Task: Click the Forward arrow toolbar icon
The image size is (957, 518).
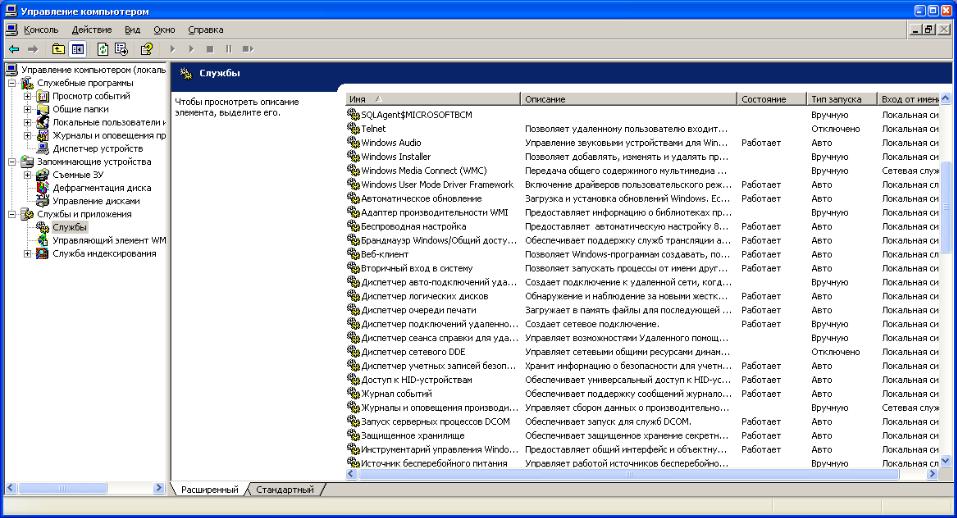Action: (x=33, y=49)
